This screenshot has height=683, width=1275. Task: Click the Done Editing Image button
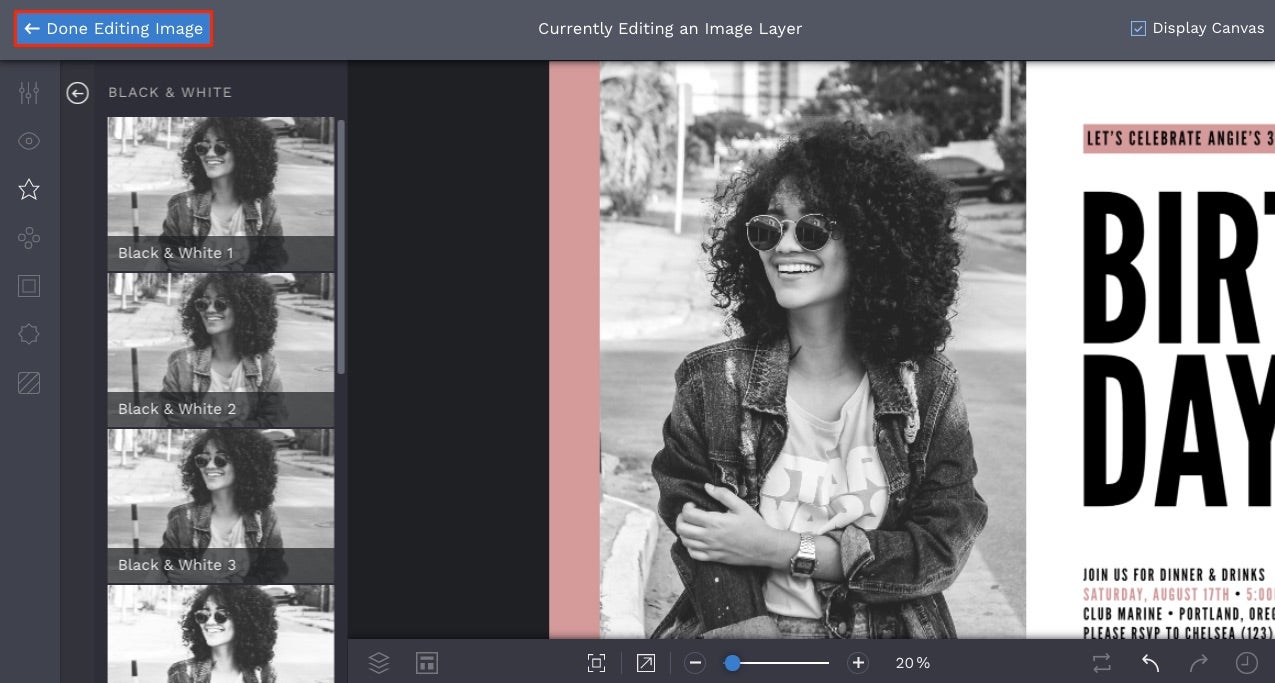tap(112, 28)
